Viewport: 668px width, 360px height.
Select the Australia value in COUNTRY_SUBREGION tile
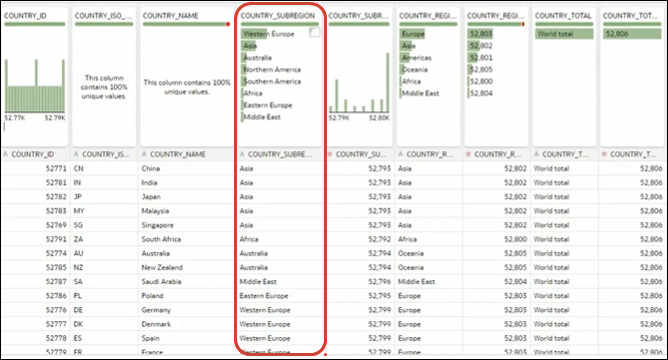click(x=257, y=58)
